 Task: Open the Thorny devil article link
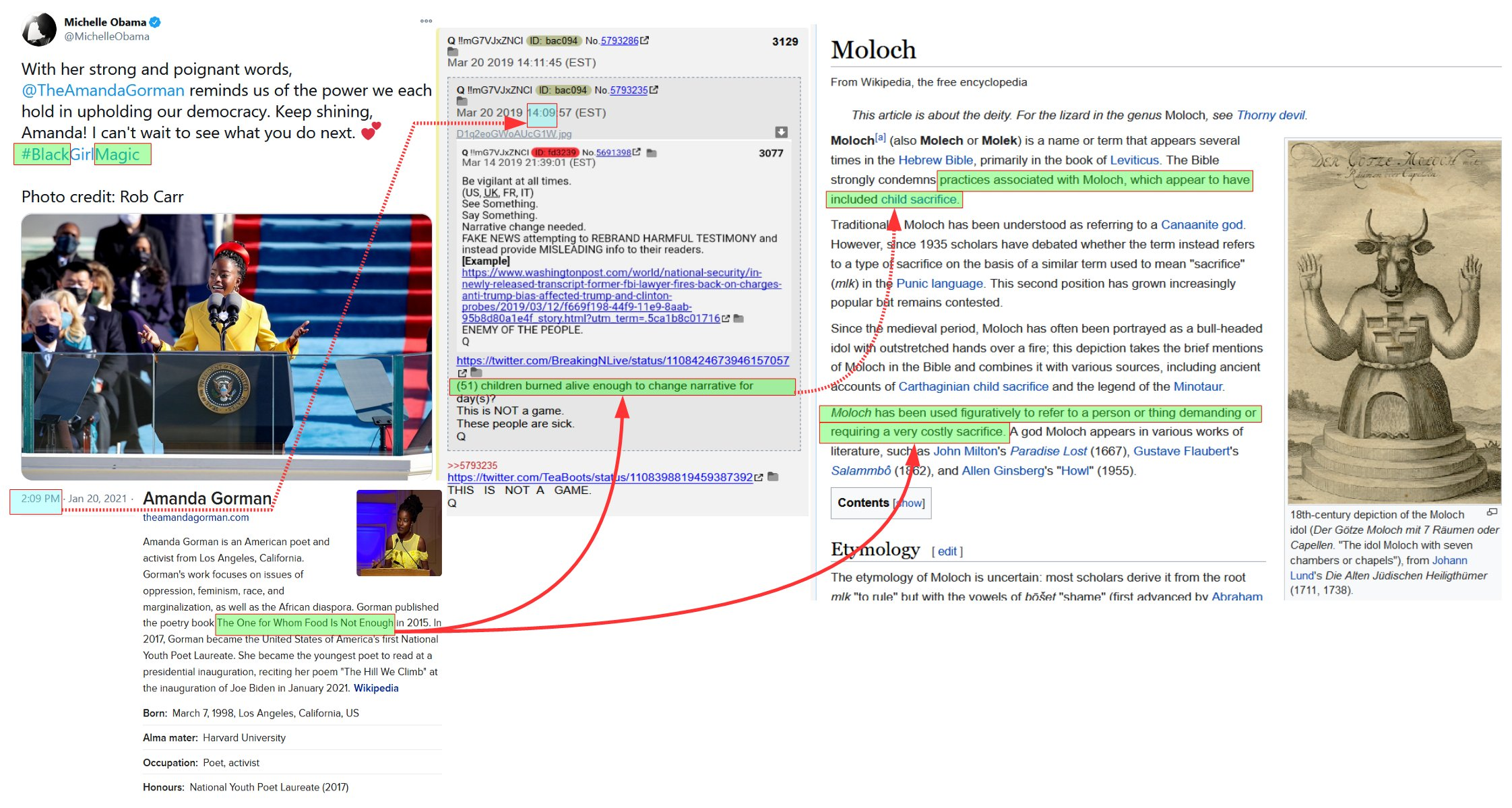(1270, 115)
